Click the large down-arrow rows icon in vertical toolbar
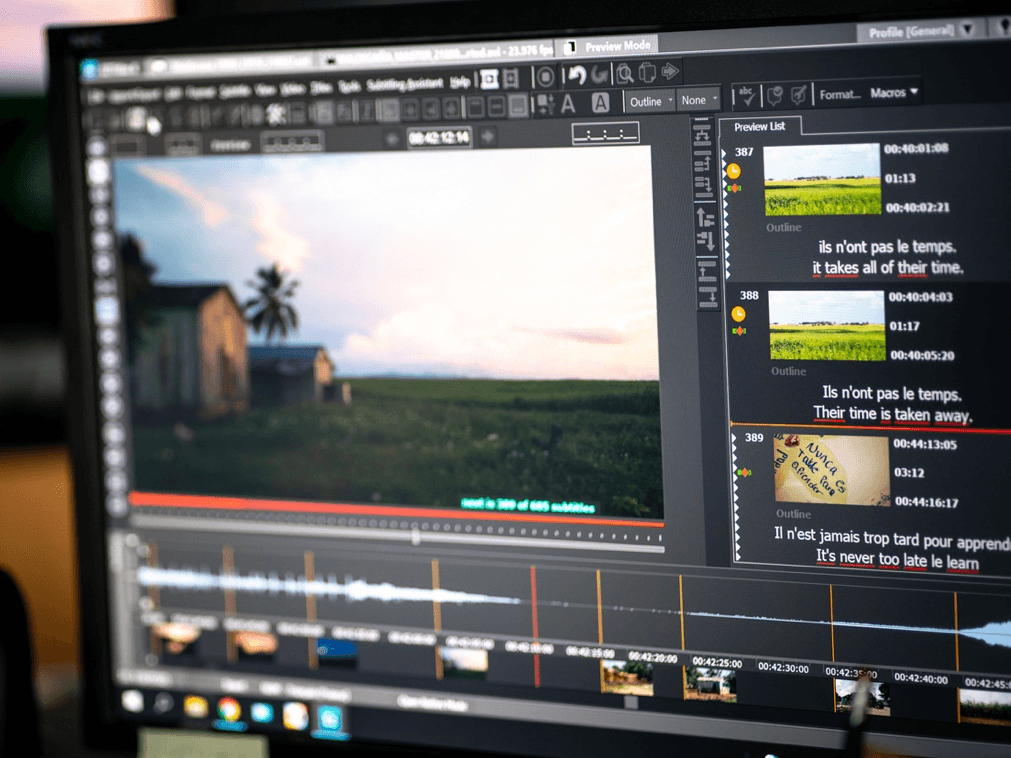Screen dimensions: 1011x758 706,240
